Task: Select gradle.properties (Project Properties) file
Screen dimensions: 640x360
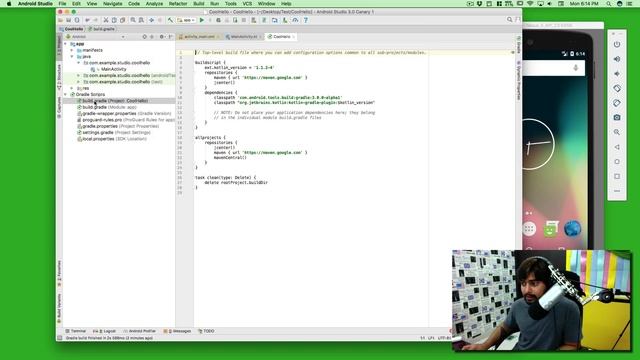Action: point(118,126)
